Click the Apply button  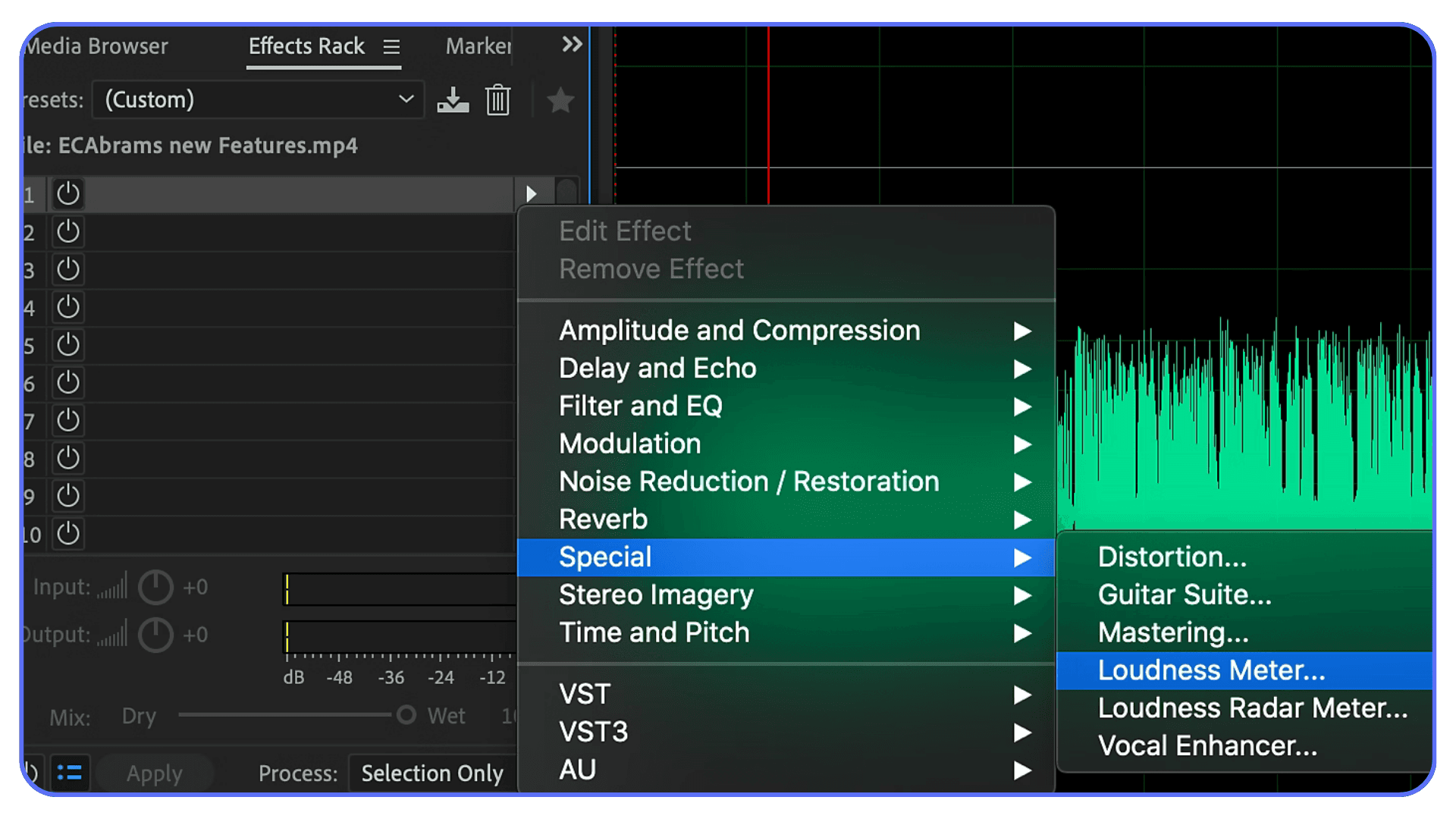click(x=155, y=773)
